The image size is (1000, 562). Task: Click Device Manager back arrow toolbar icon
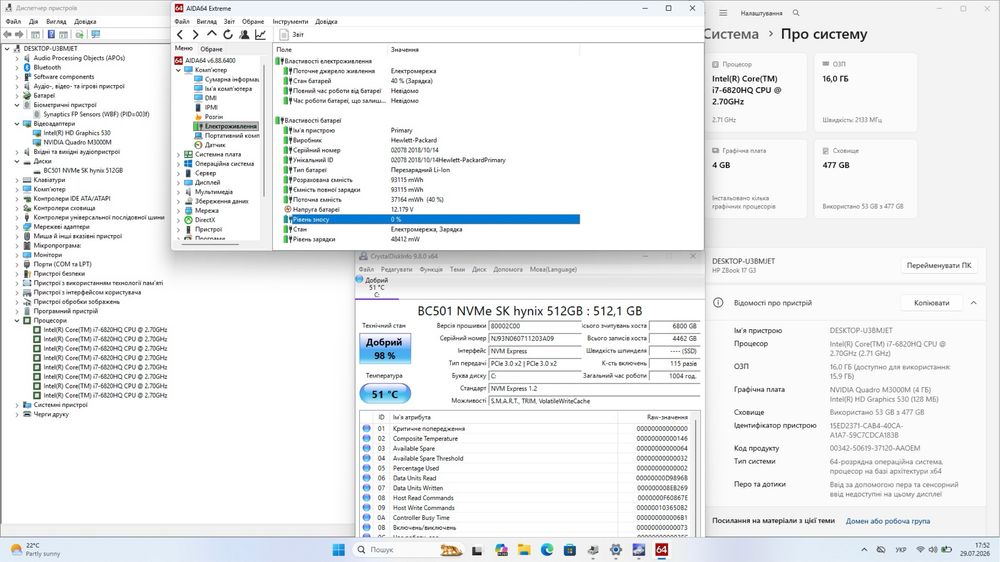pos(7,34)
